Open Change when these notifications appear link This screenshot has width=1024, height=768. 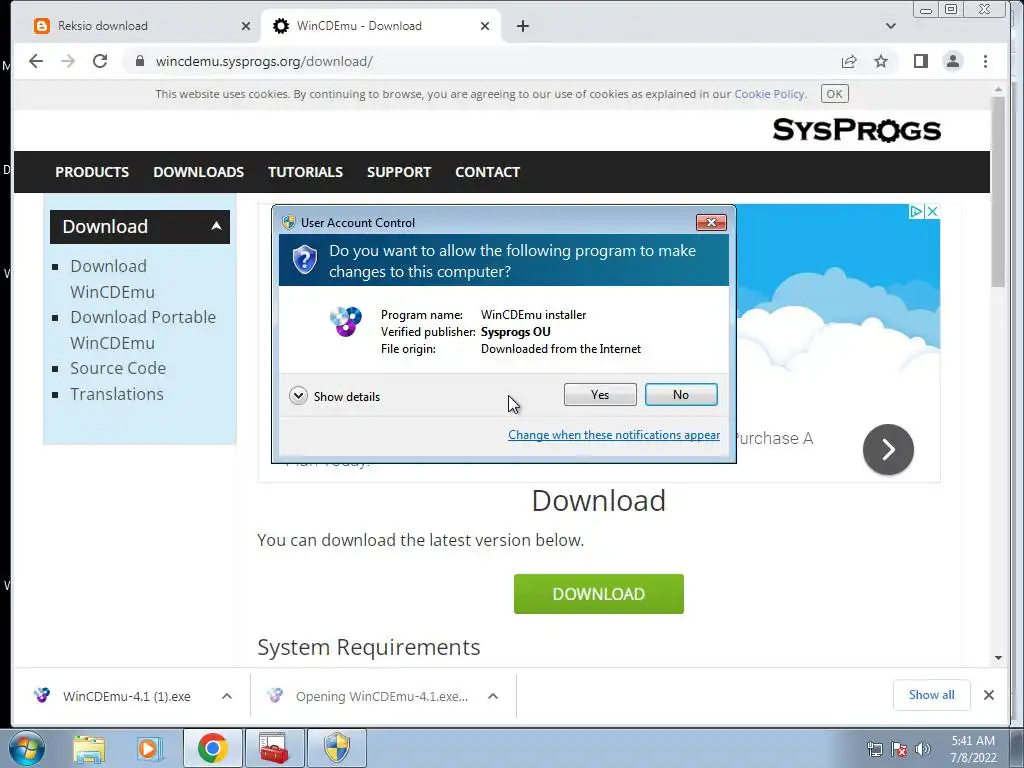614,435
